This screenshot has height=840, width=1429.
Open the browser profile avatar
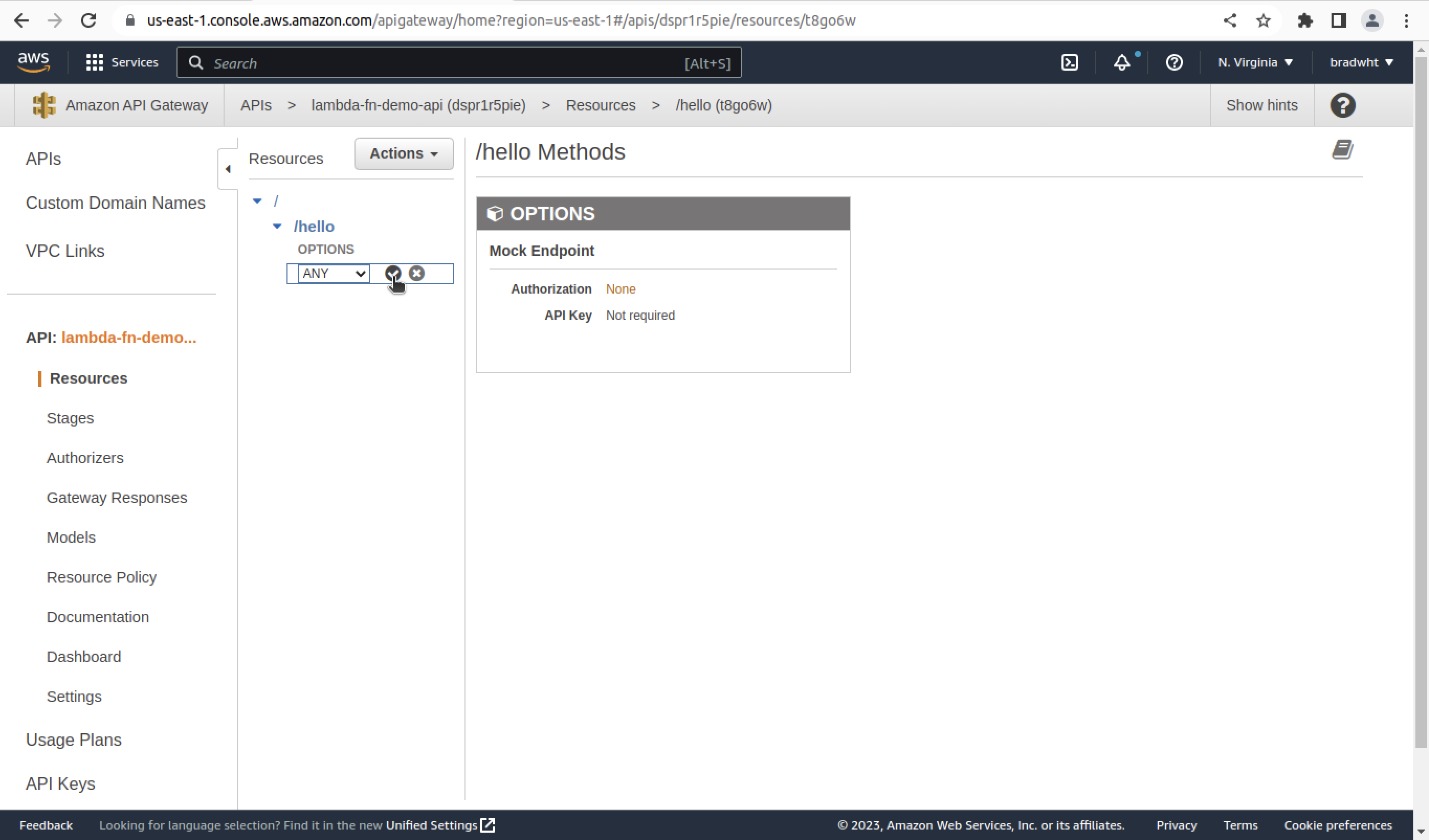[1372, 20]
